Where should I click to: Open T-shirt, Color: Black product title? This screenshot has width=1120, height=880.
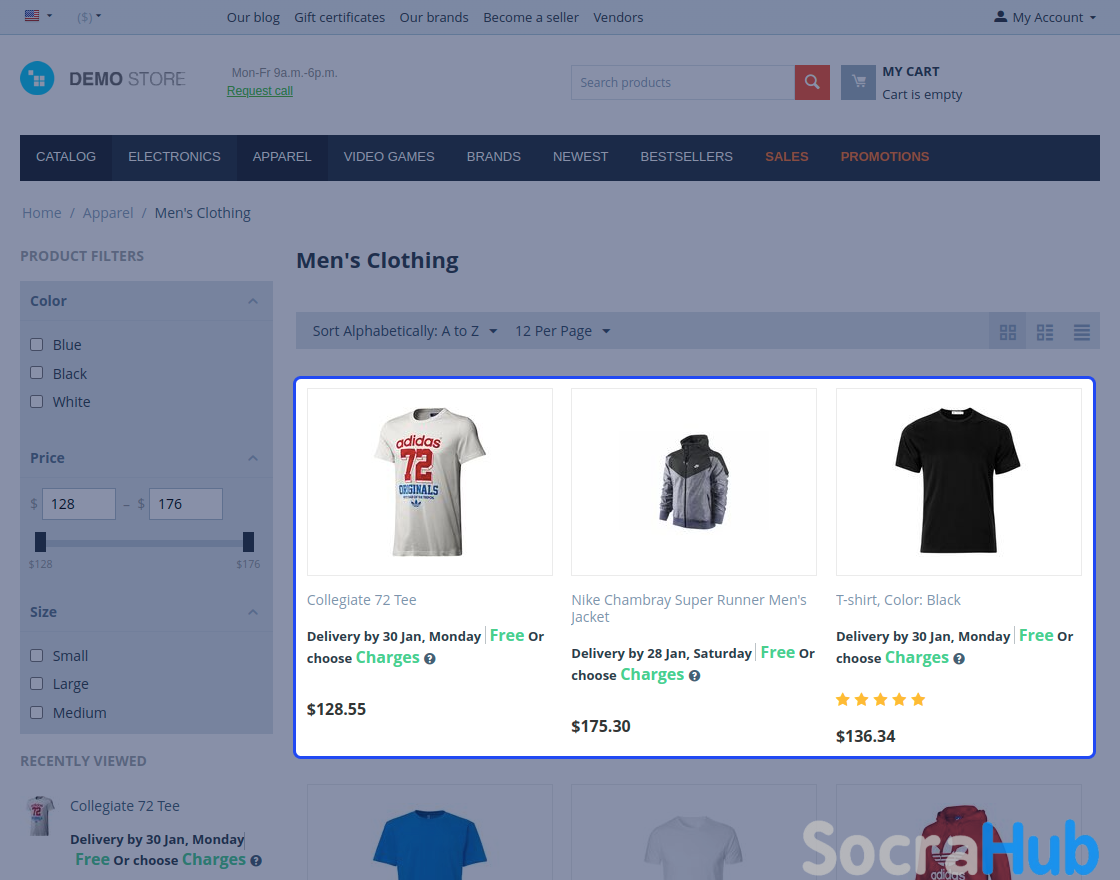point(898,600)
